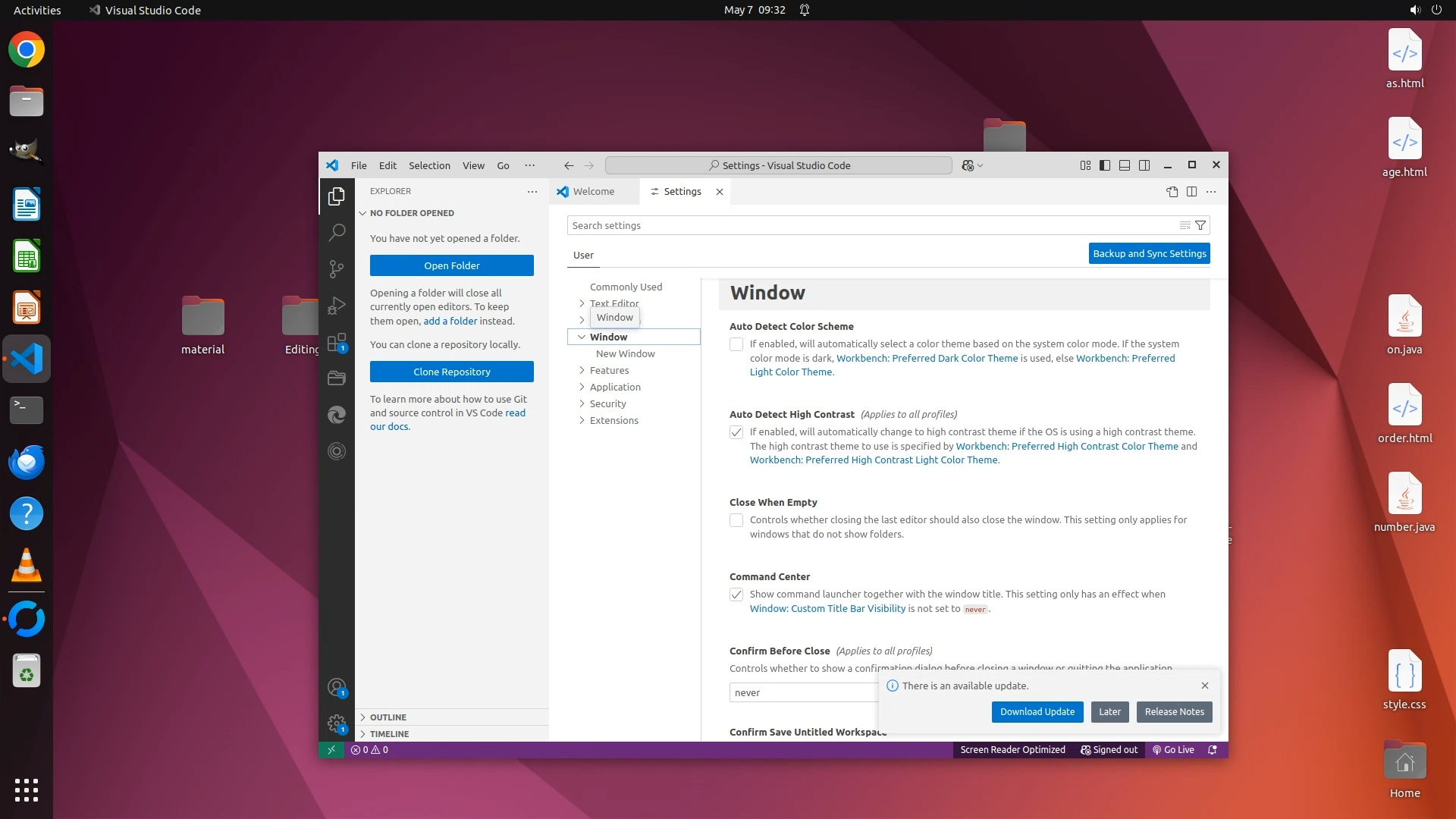The width and height of the screenshot is (1456, 819).
Task: Click the Download Update button
Action: pos(1037,711)
